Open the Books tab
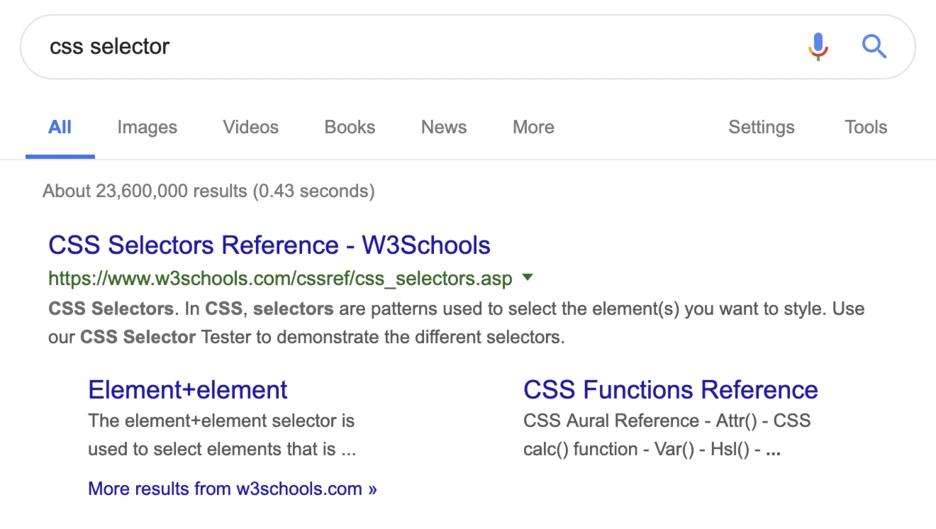Screen dimensions: 936x529 (x=350, y=127)
